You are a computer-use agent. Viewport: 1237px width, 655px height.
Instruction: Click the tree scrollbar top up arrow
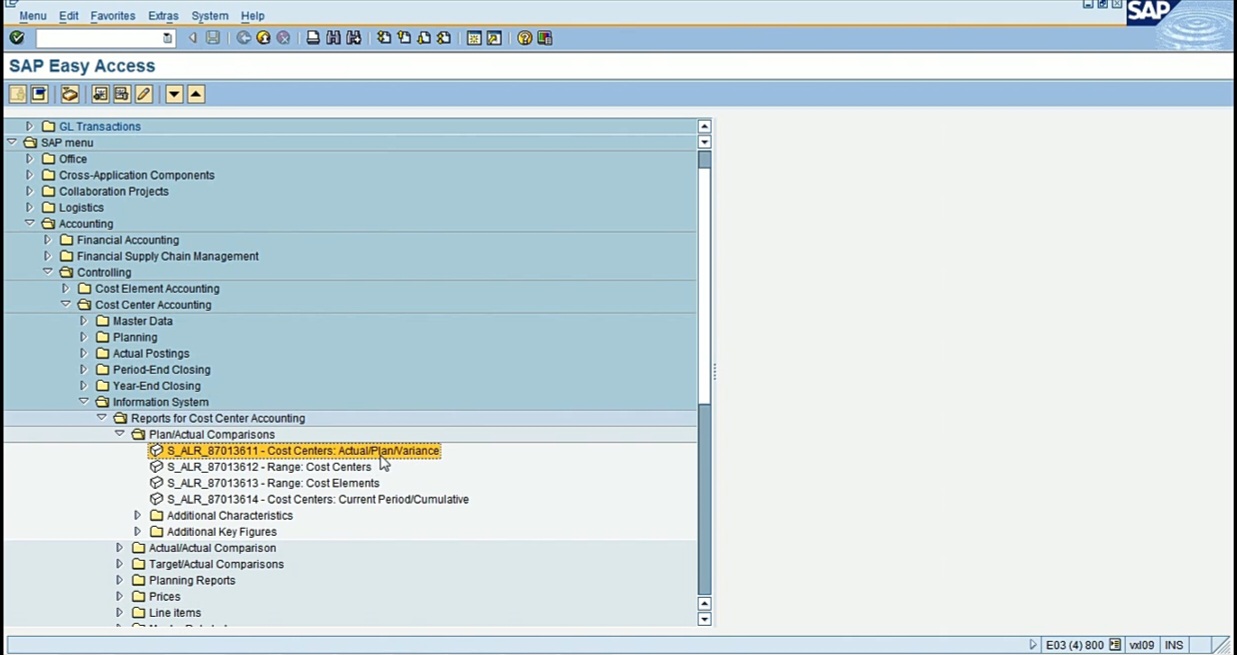click(x=704, y=126)
